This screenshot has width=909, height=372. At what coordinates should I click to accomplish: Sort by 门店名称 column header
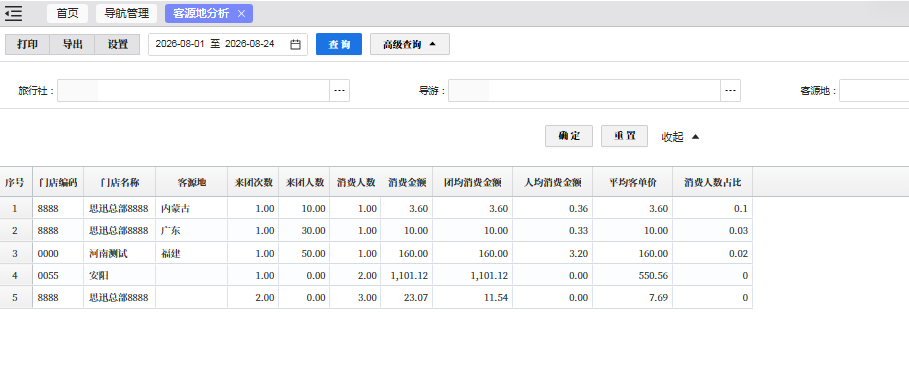click(119, 182)
